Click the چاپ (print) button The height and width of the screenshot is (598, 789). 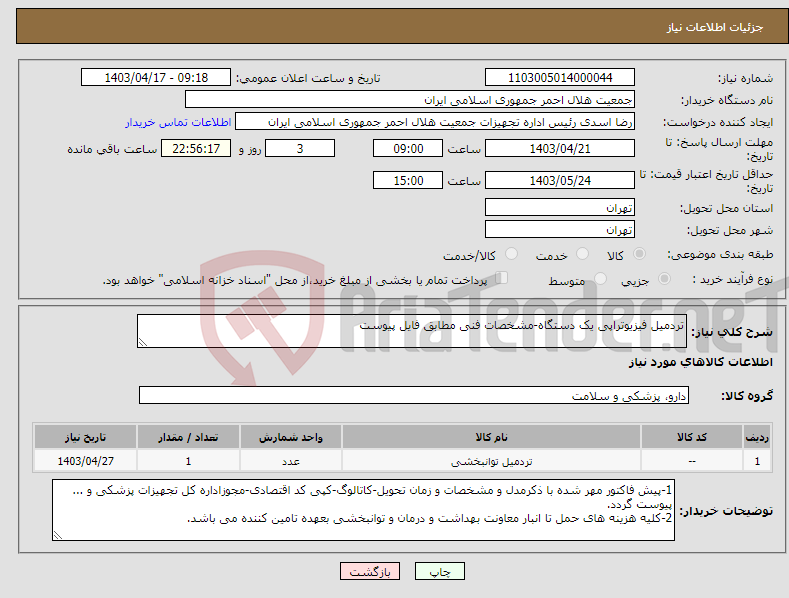click(439, 571)
